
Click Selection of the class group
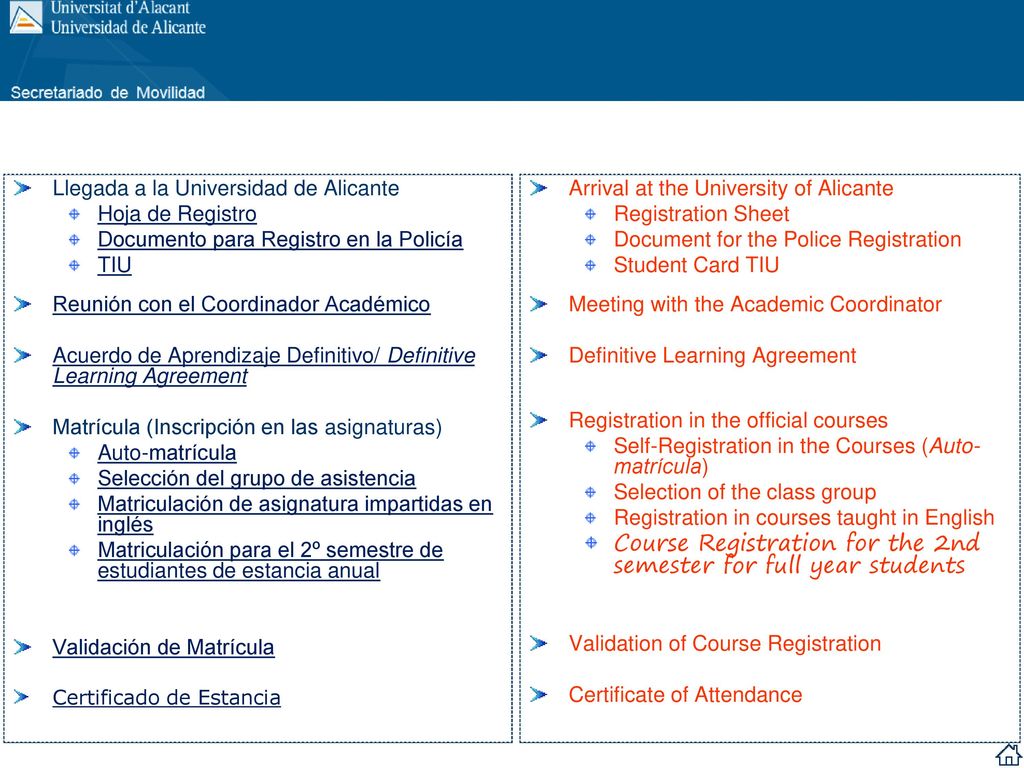[x=745, y=492]
